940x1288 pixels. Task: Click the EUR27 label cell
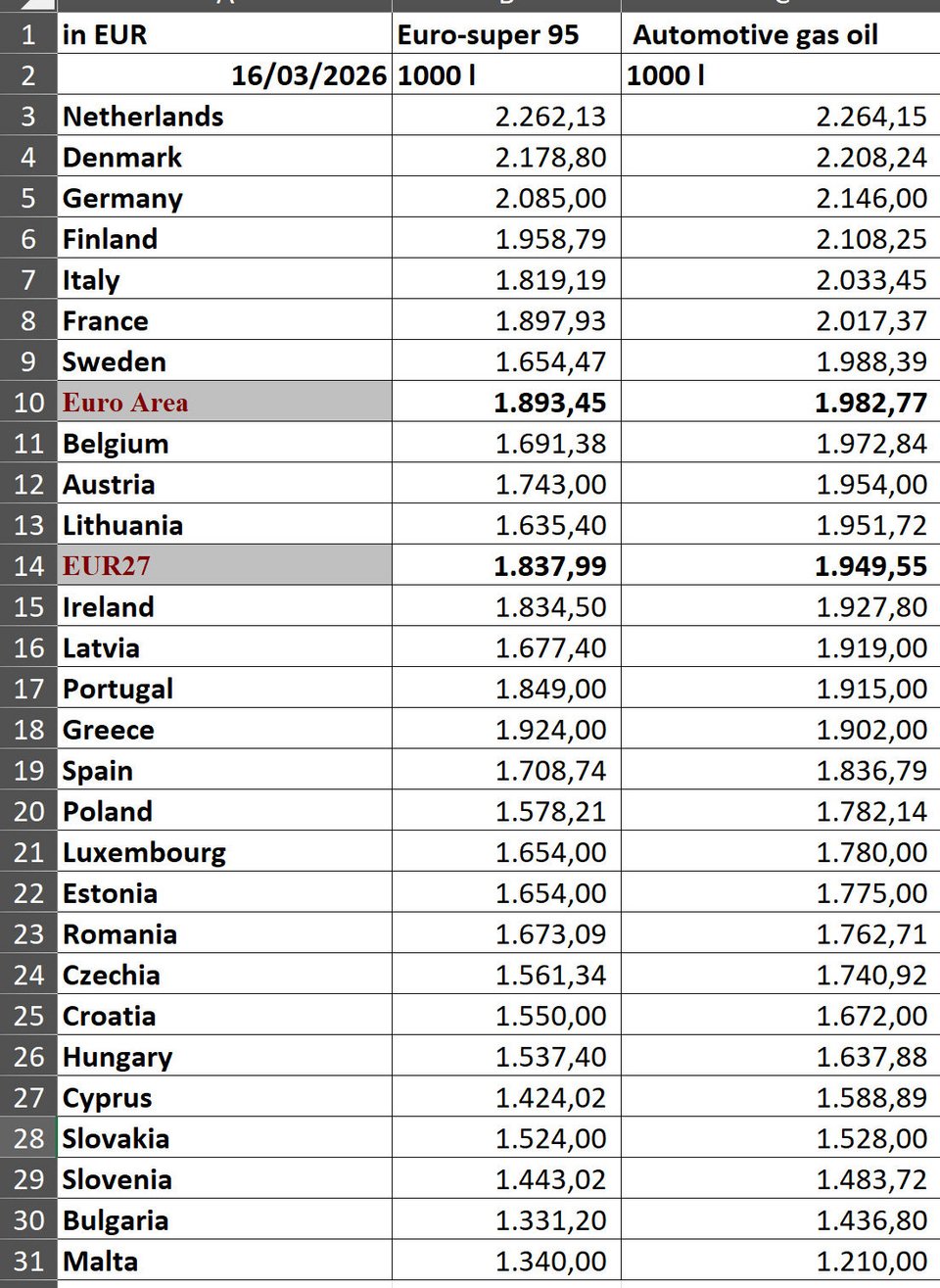tap(106, 566)
